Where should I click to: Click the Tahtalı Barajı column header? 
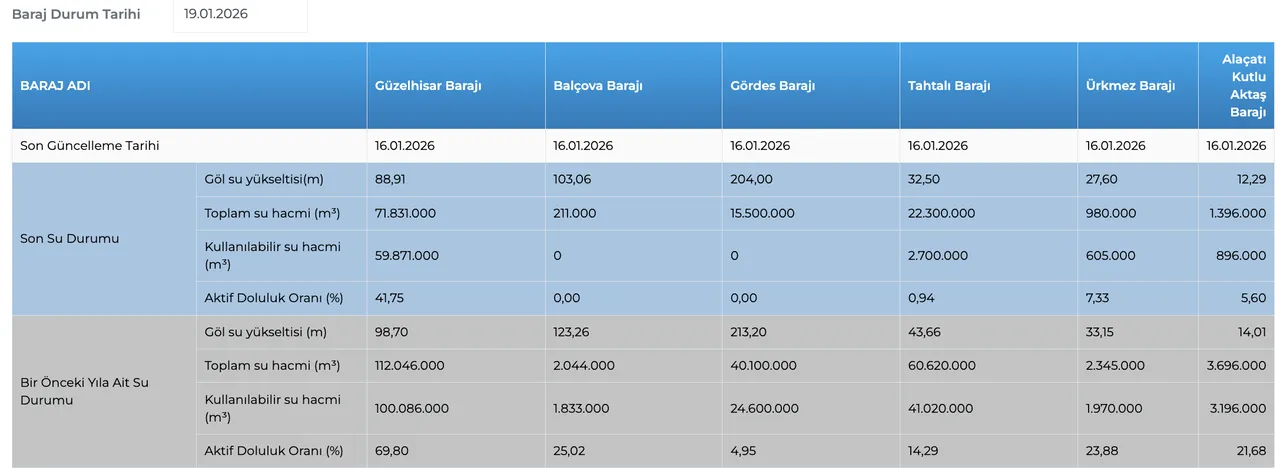tap(948, 86)
